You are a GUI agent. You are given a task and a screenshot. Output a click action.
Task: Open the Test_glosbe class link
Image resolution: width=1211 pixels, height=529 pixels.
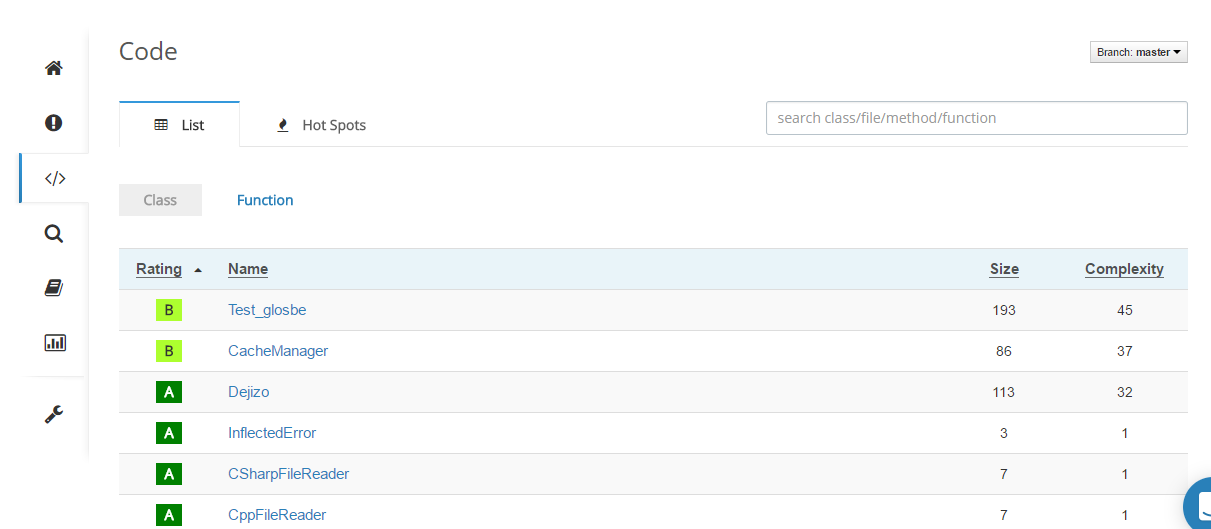[x=267, y=310]
